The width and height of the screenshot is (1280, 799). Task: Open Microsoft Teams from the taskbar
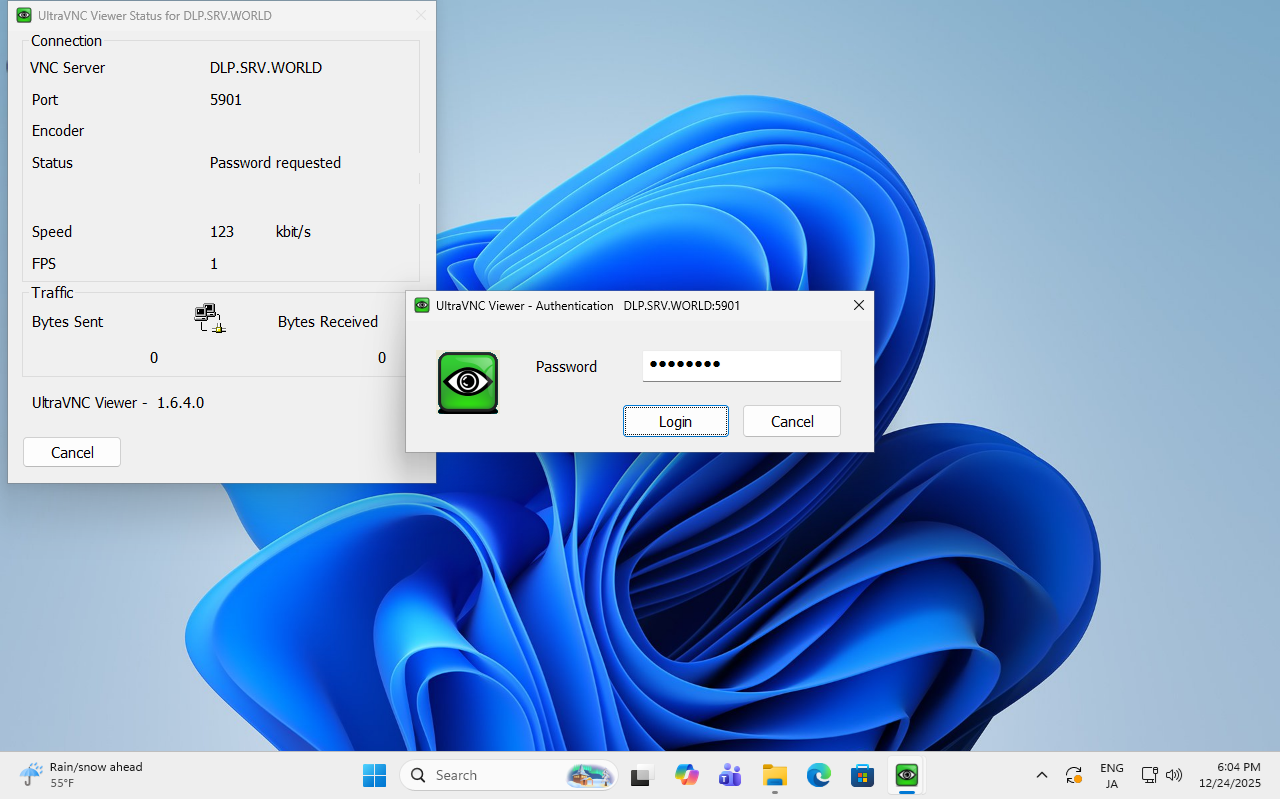coord(730,775)
